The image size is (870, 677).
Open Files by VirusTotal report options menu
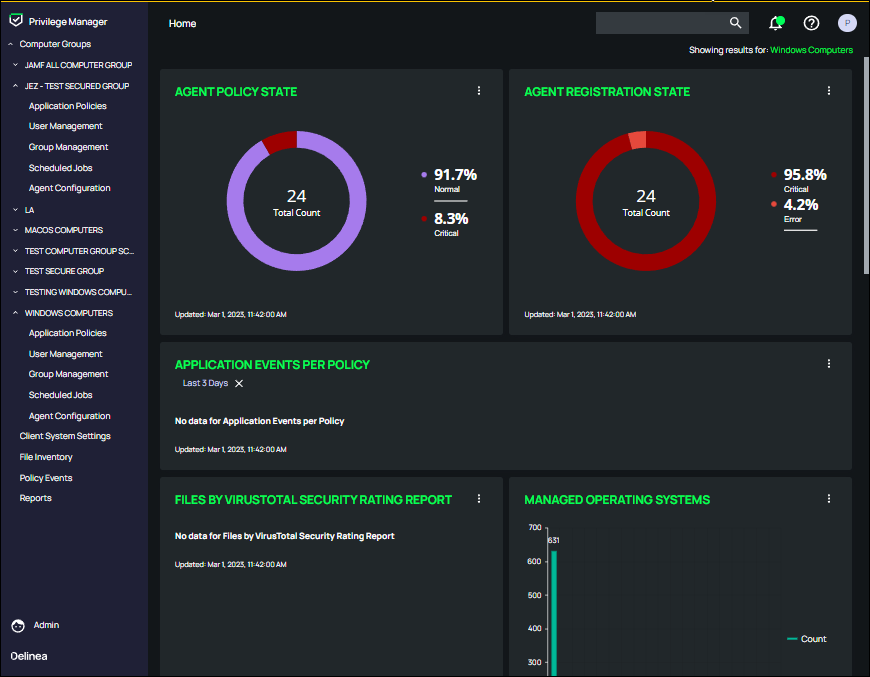pyautogui.click(x=479, y=499)
